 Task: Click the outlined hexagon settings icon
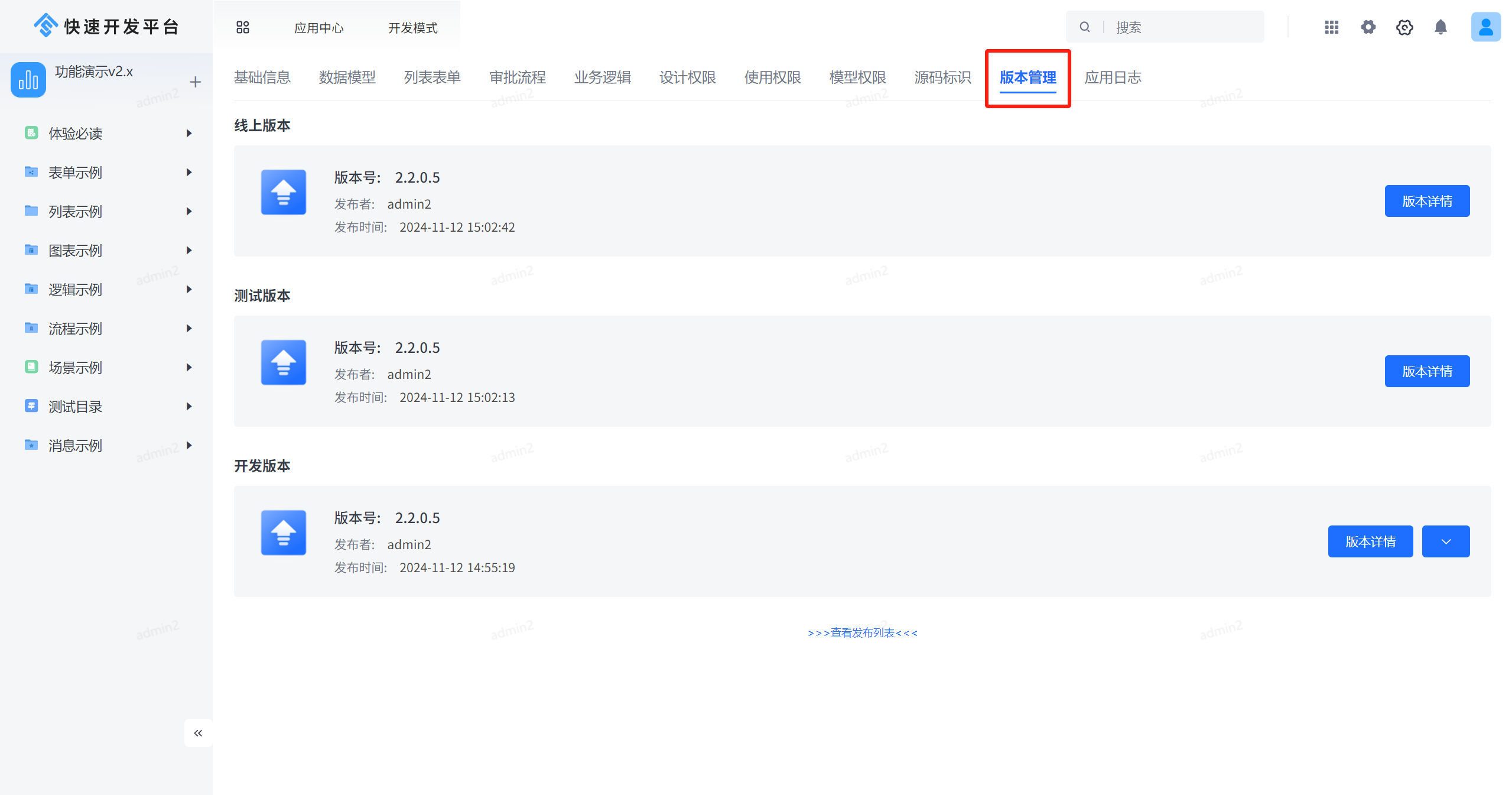[x=1404, y=27]
